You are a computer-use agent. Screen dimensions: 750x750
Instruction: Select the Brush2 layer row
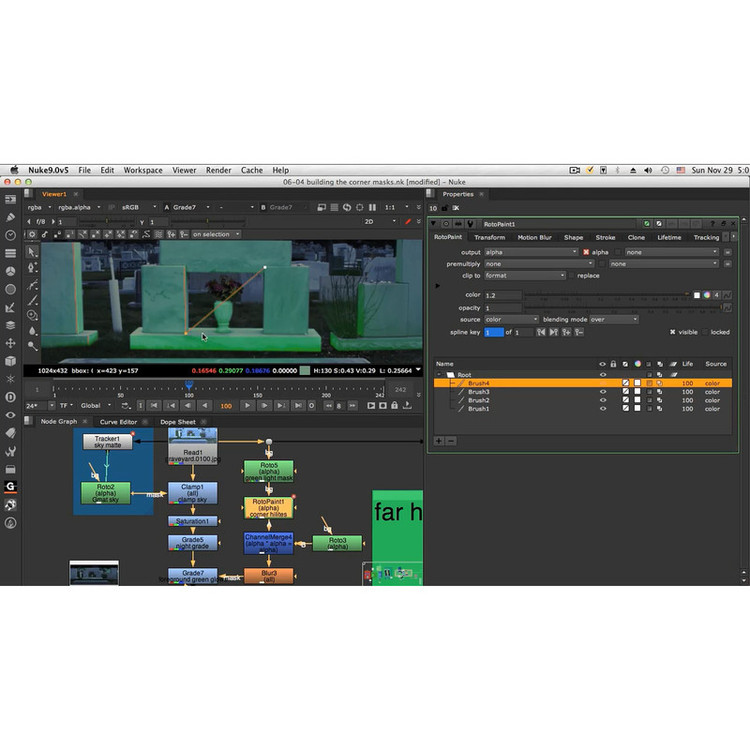coord(520,400)
